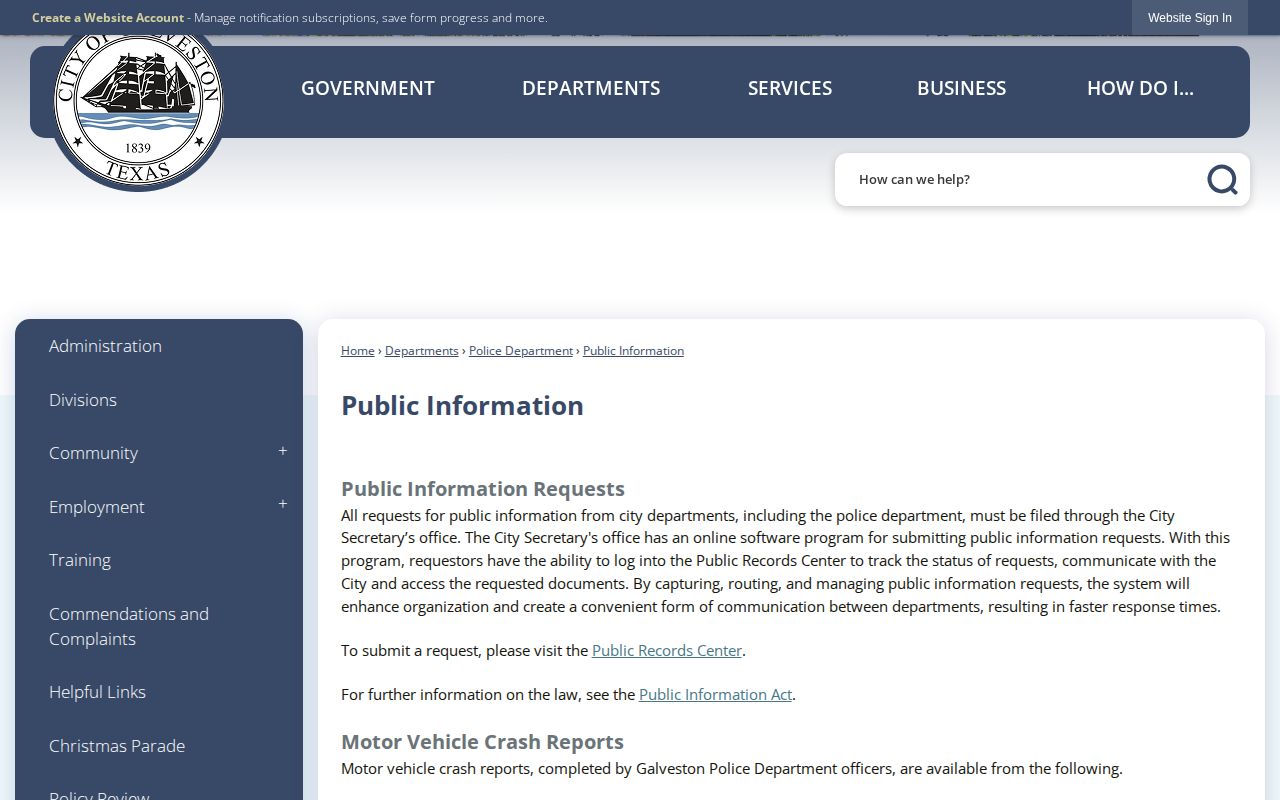Click the City of Galveston seal logo
The width and height of the screenshot is (1280, 800).
138,108
